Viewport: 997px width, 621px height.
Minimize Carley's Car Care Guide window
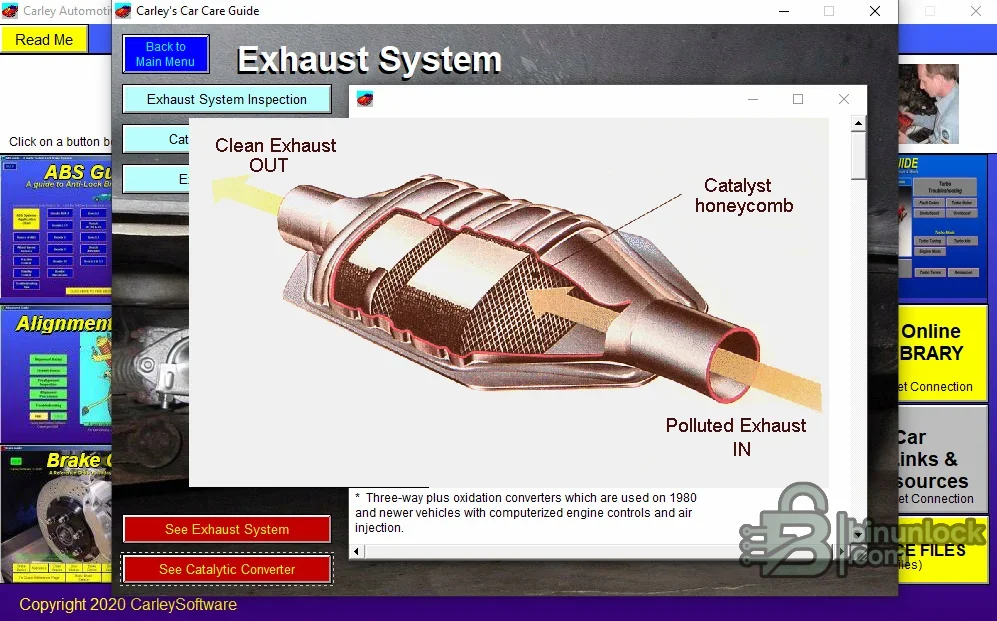(783, 11)
